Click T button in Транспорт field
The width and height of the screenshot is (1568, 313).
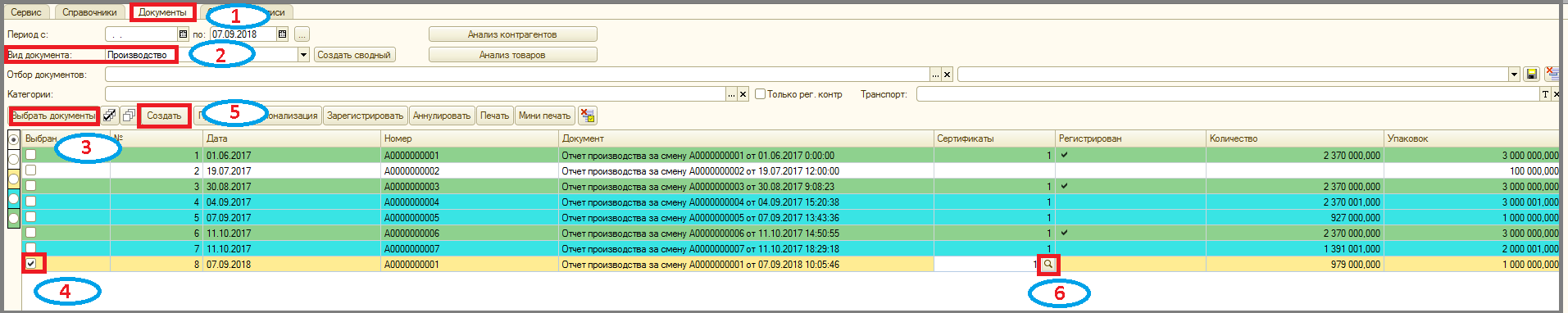click(1545, 94)
